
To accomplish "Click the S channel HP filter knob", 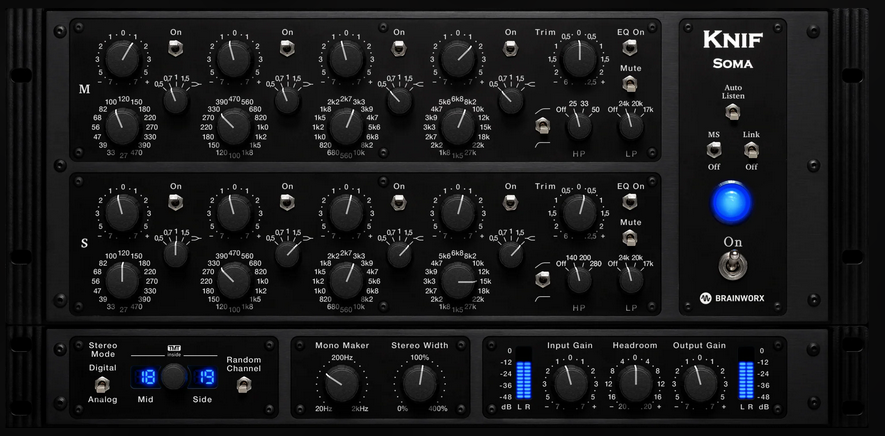I will 579,280.
